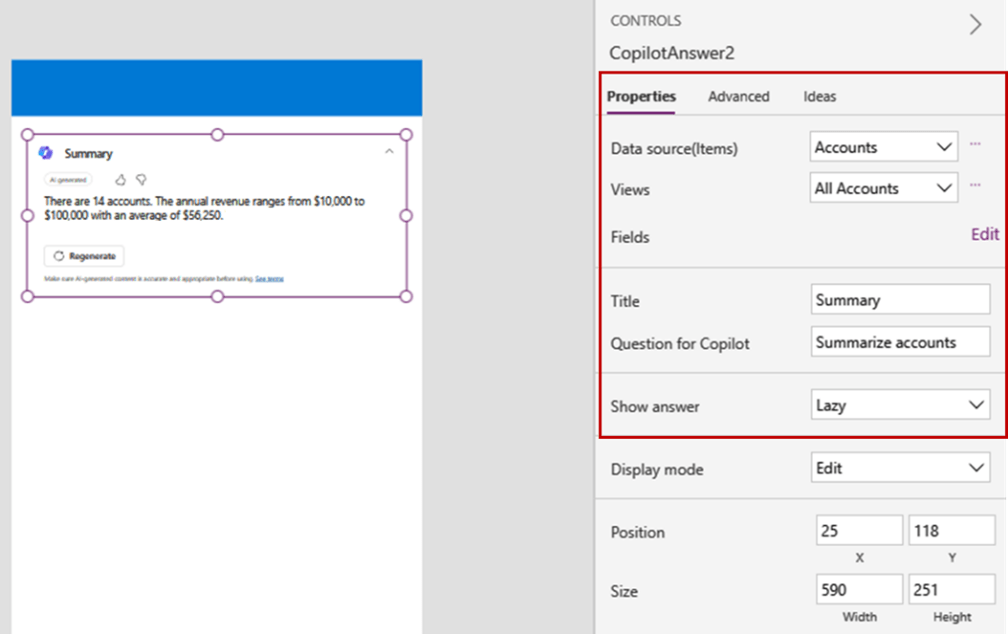Expand the Controls pane chevron arrow
The image size is (1008, 634).
(x=975, y=25)
